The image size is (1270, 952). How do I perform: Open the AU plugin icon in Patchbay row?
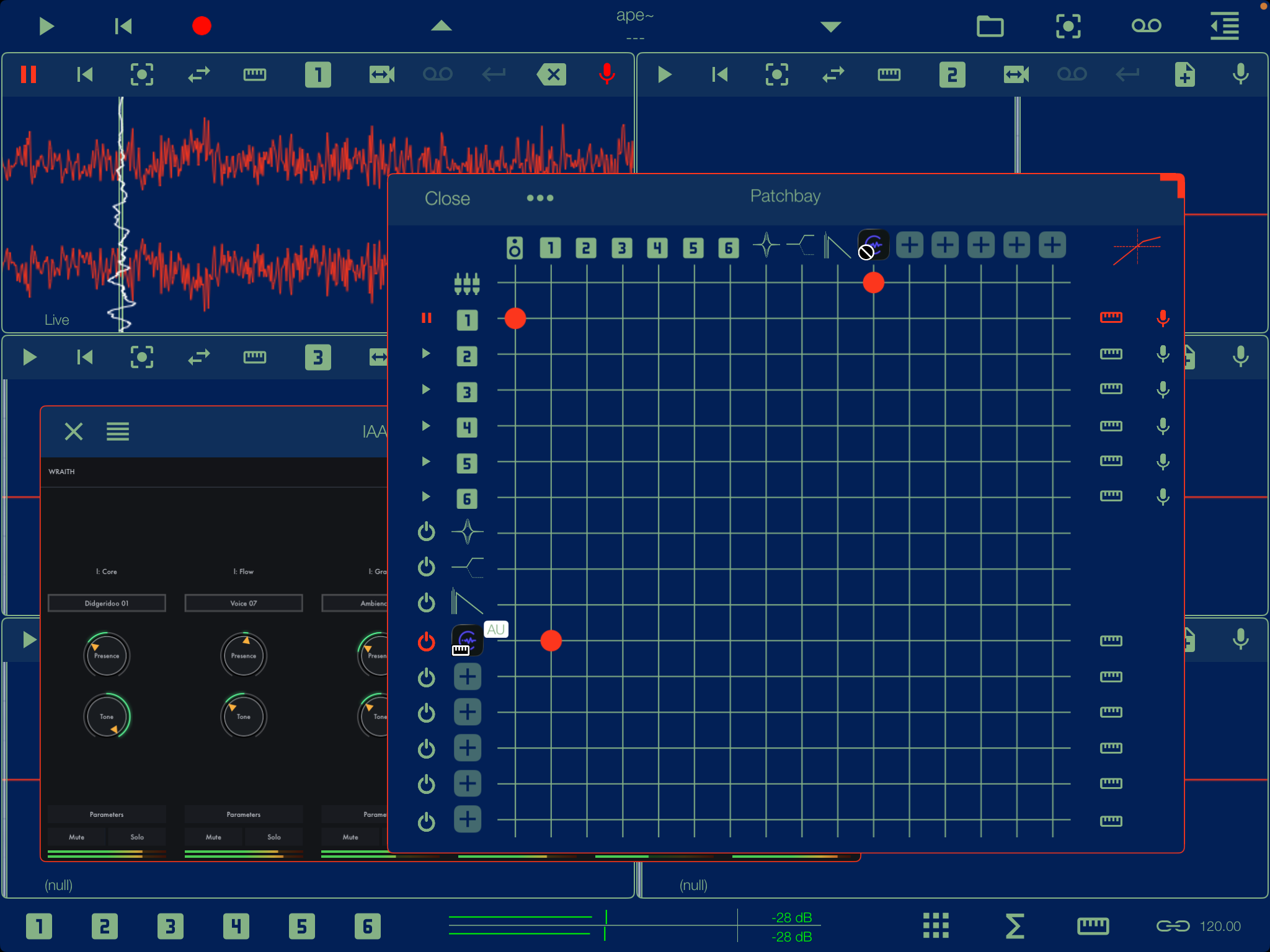tap(468, 640)
